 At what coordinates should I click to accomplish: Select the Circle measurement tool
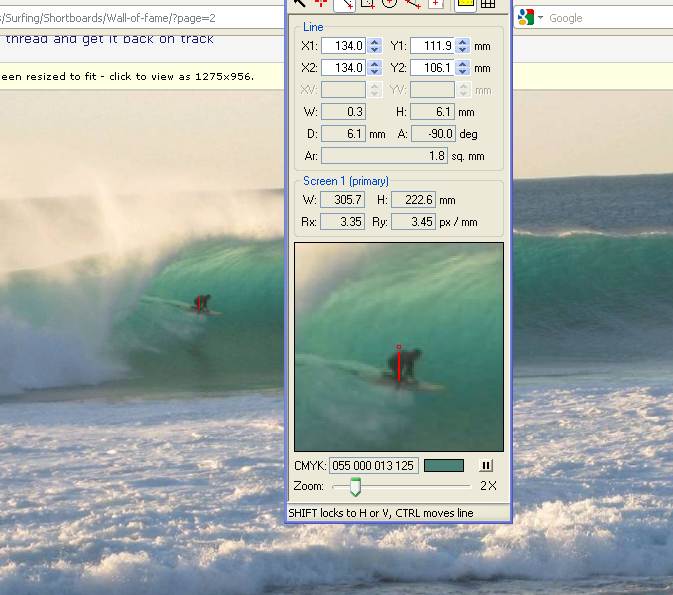click(390, 4)
